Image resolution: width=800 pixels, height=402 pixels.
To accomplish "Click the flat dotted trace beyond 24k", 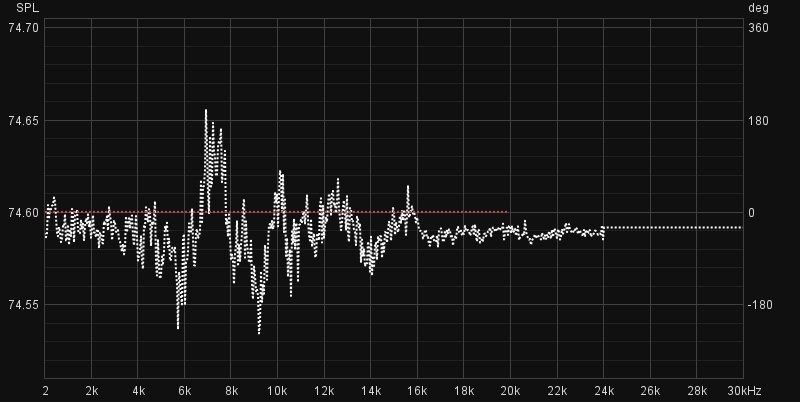I will point(673,228).
